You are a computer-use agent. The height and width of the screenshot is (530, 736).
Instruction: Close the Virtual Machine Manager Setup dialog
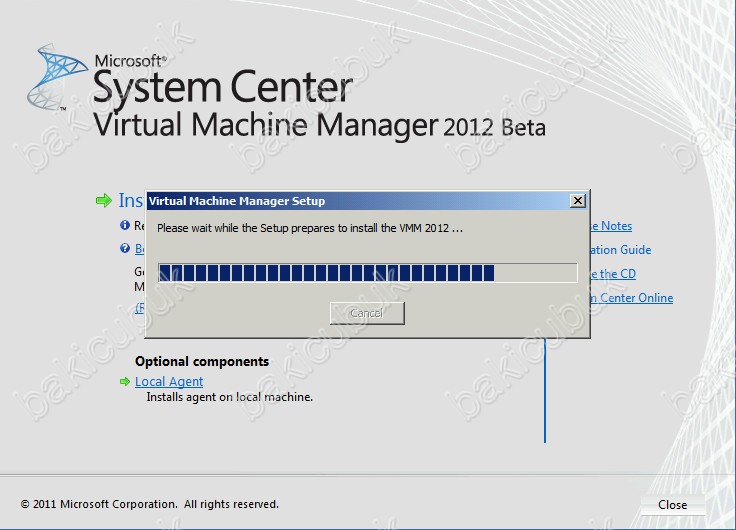coord(578,201)
